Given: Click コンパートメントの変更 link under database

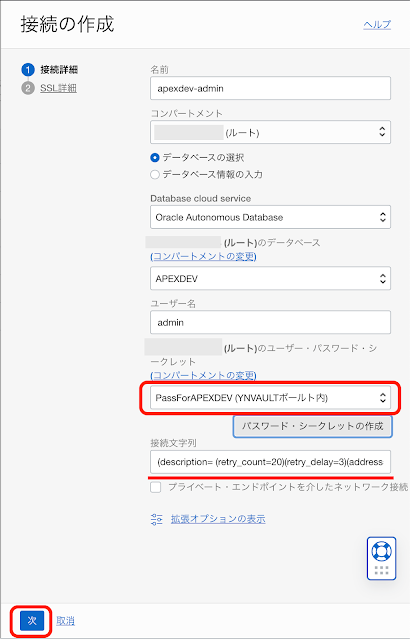Looking at the screenshot, I should 203,256.
